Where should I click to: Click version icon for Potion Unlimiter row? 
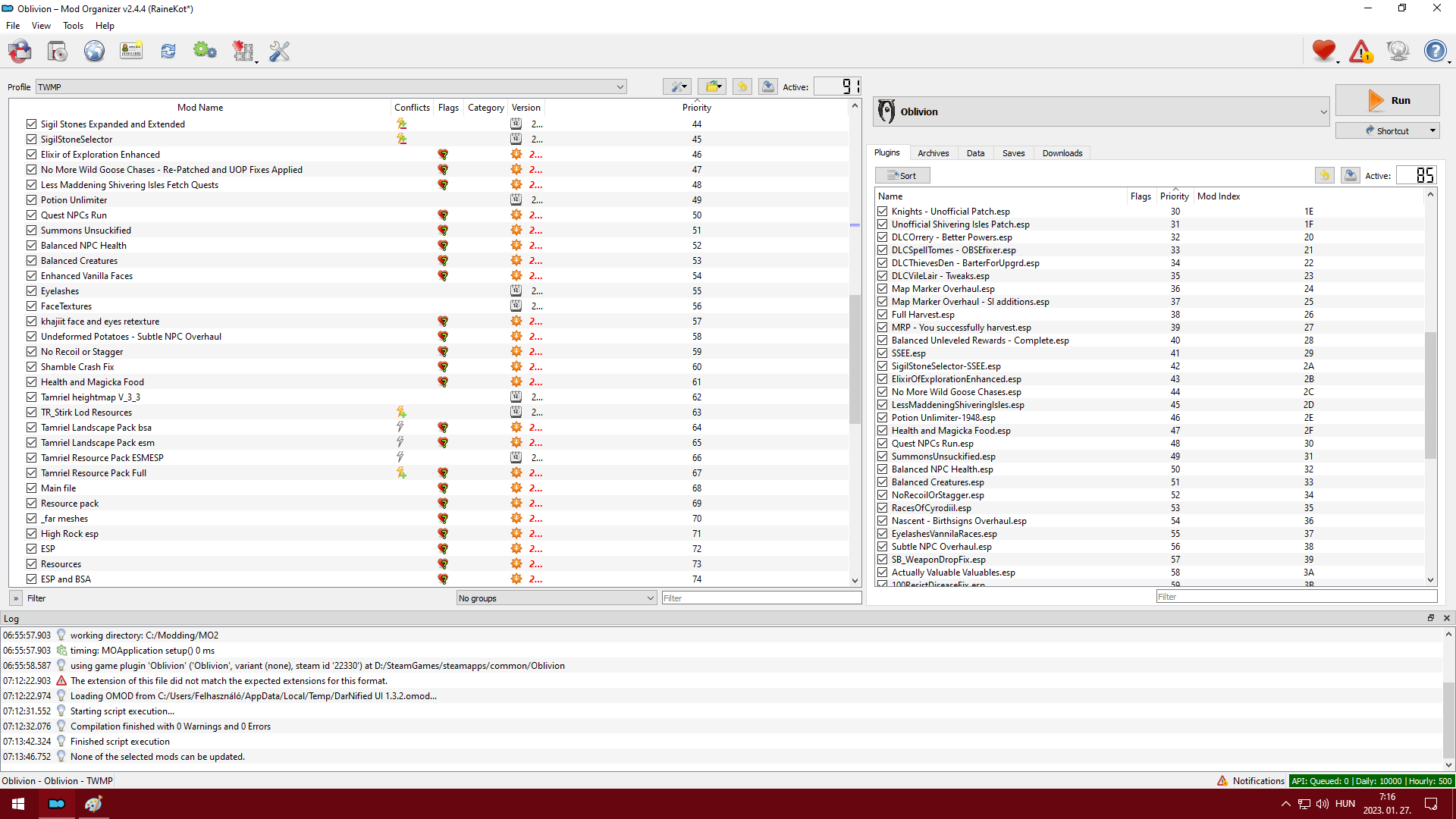pos(516,199)
